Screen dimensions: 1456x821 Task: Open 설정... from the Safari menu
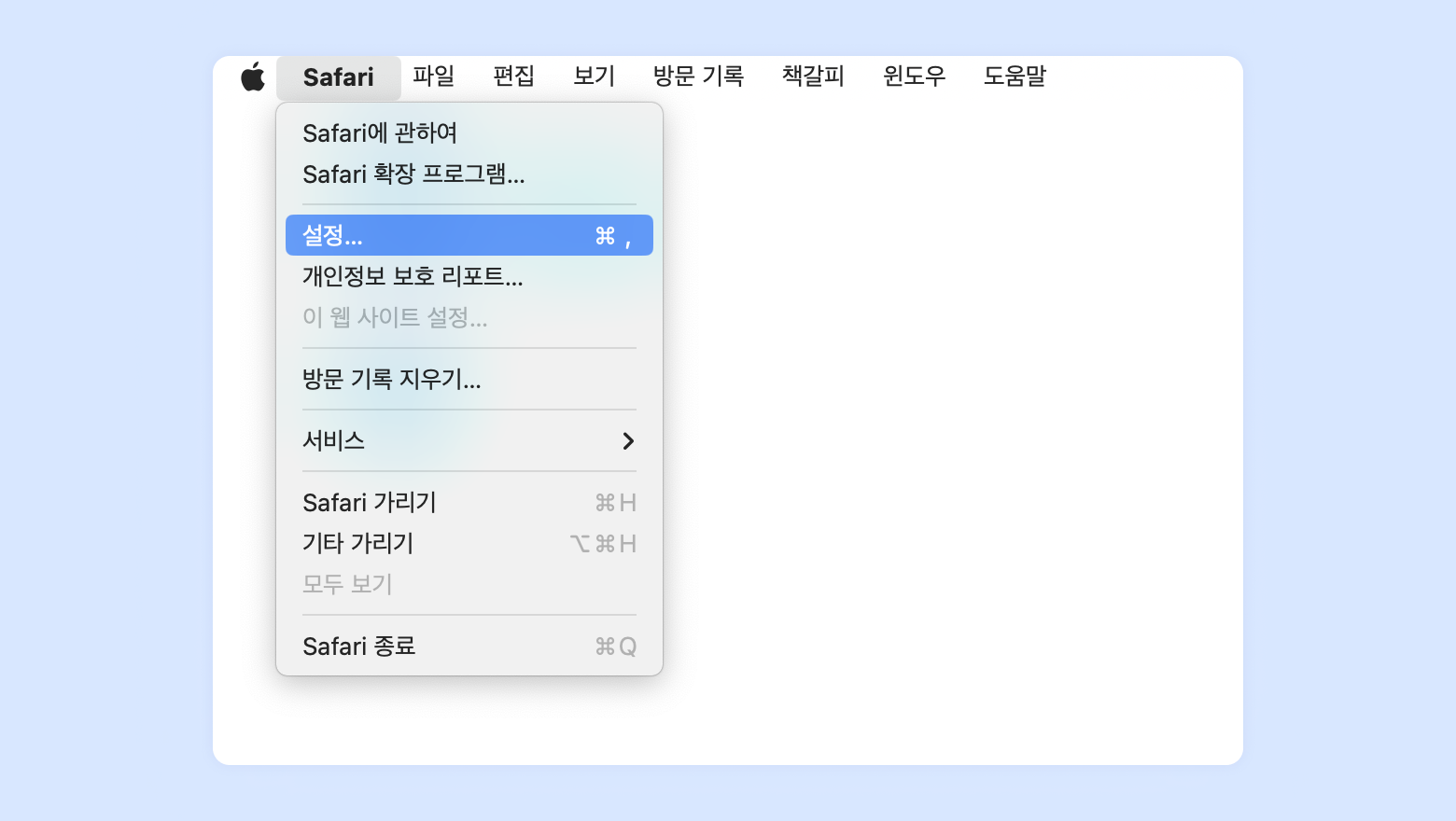coord(469,235)
